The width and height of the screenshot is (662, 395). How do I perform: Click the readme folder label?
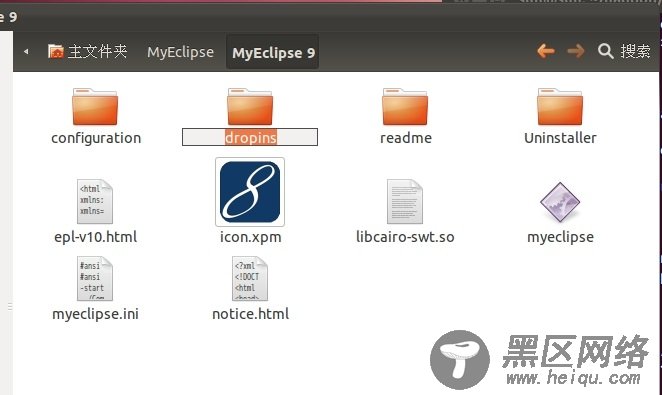click(406, 138)
